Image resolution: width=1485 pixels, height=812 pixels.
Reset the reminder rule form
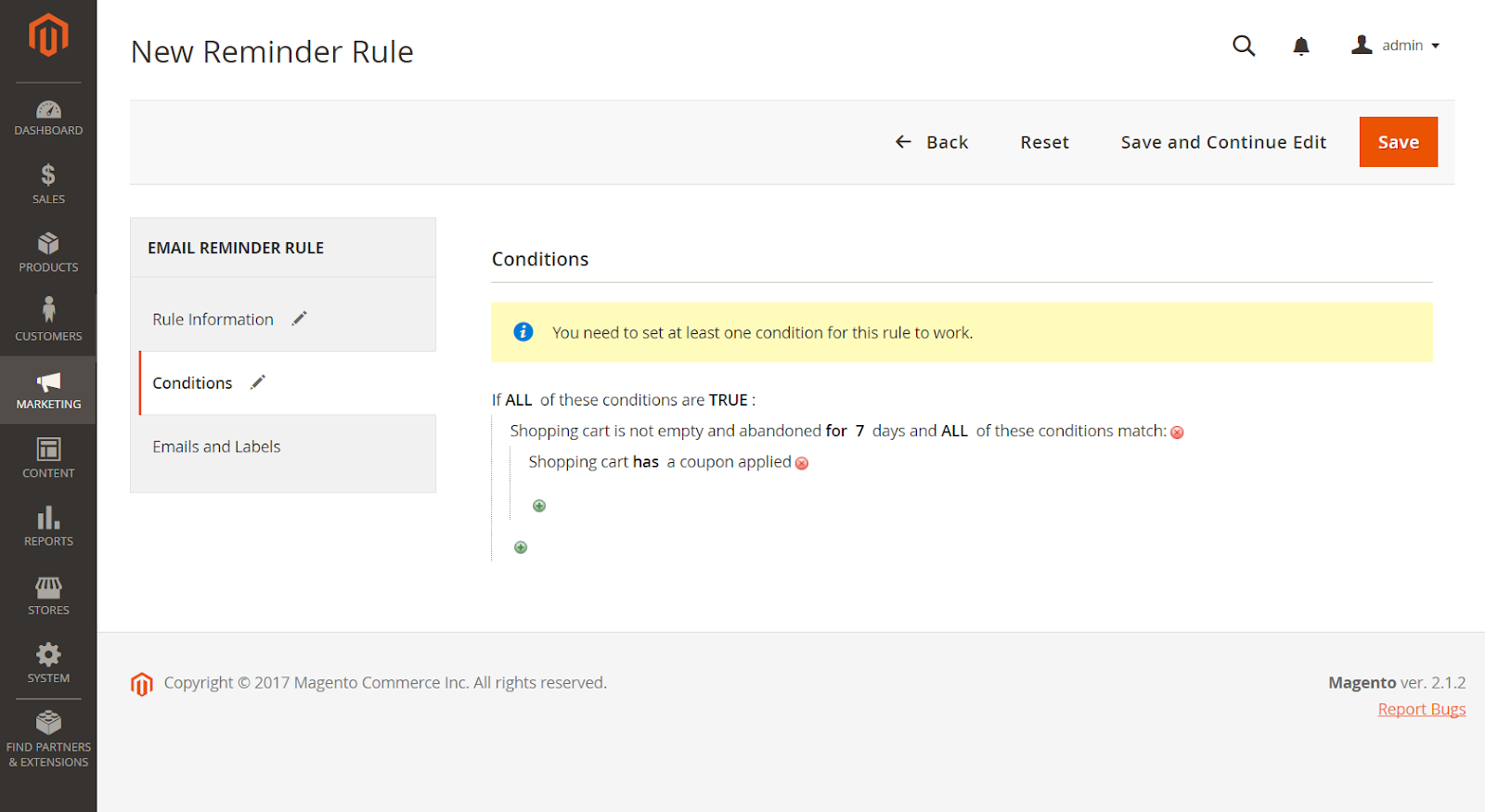1045,142
